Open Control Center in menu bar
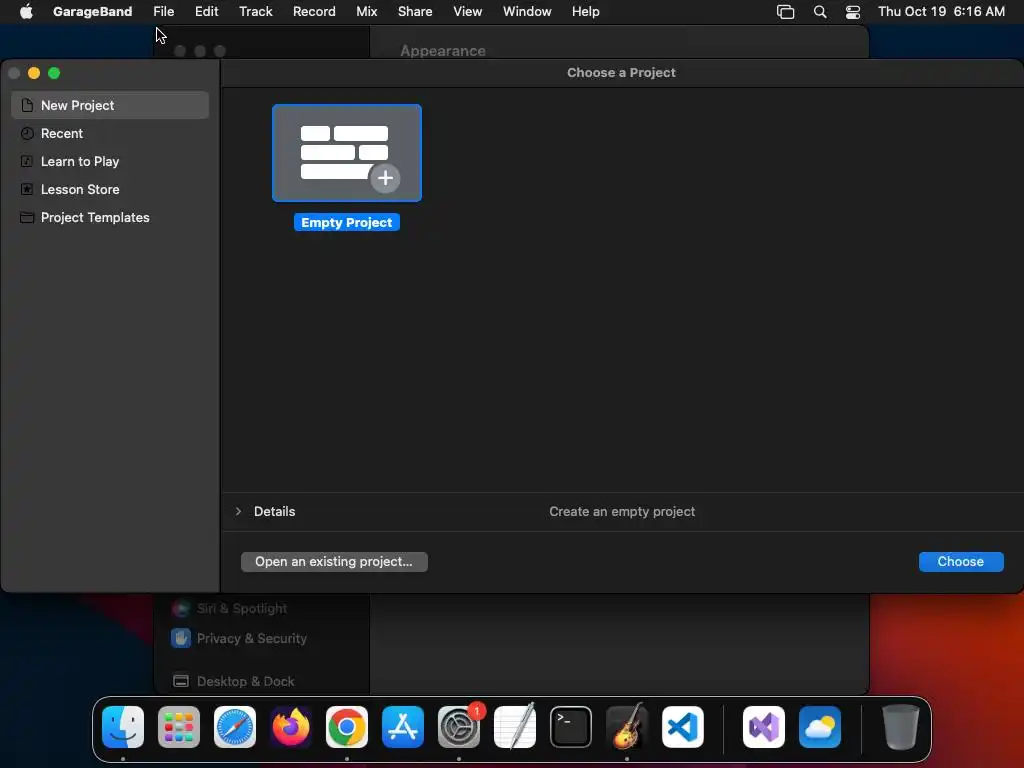 tap(852, 12)
